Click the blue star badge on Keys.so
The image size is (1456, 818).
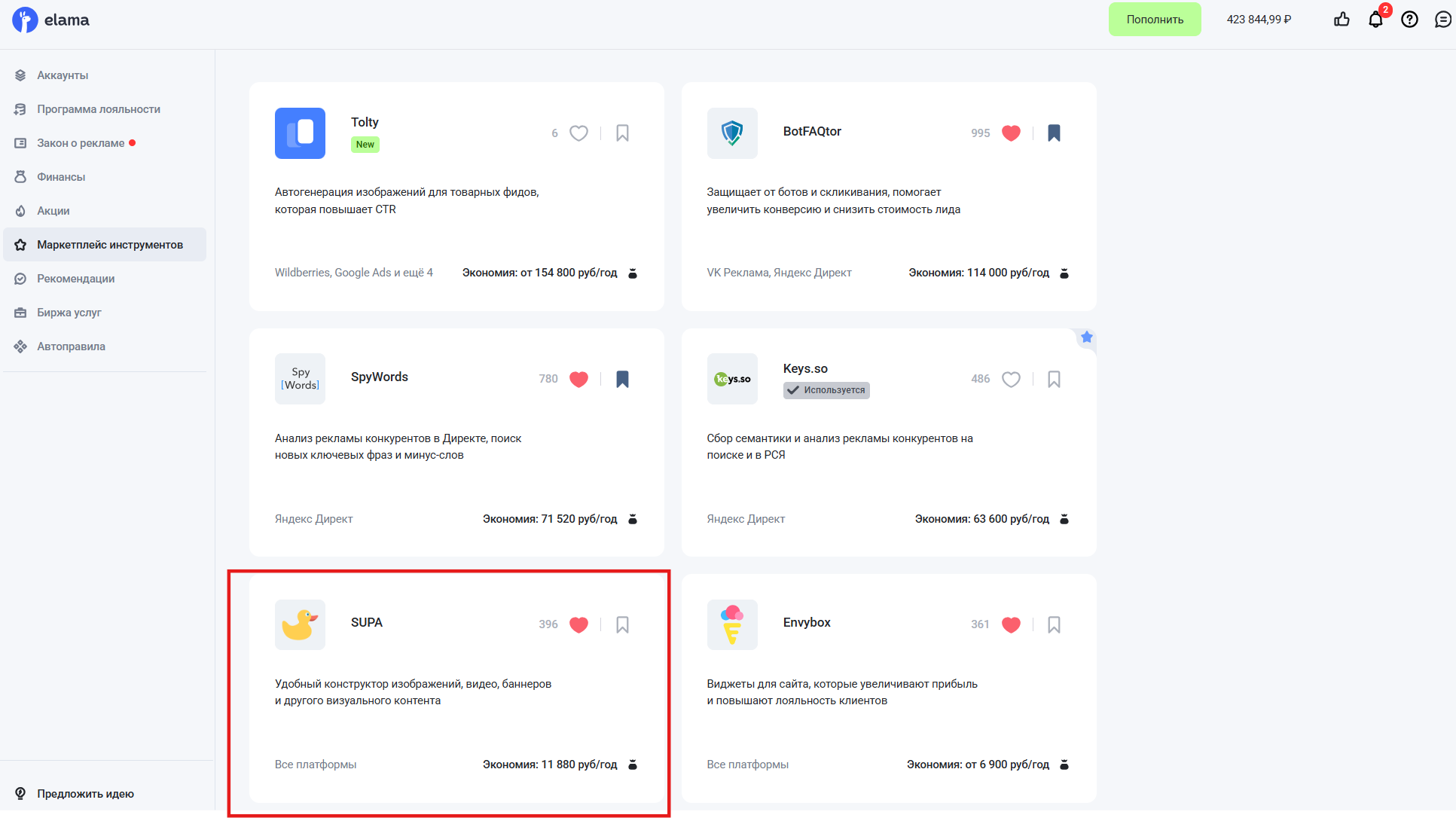[x=1086, y=337]
